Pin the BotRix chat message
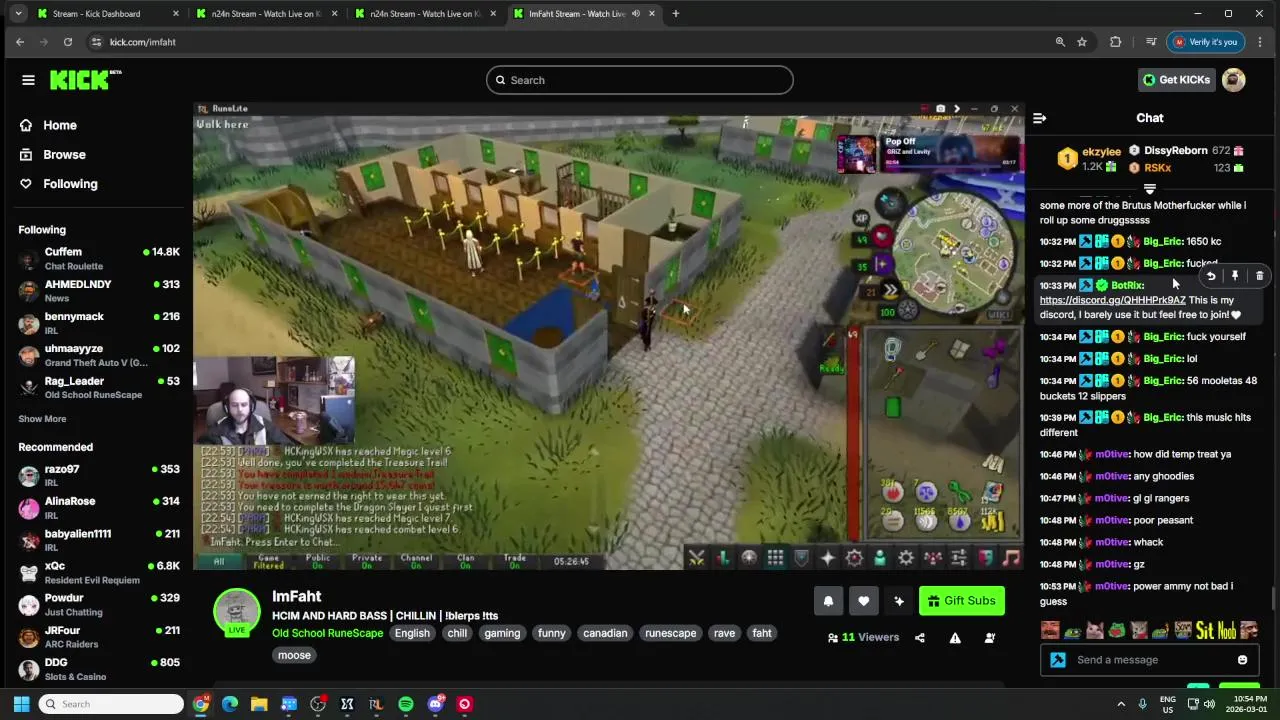This screenshot has height=720, width=1280. (x=1235, y=276)
